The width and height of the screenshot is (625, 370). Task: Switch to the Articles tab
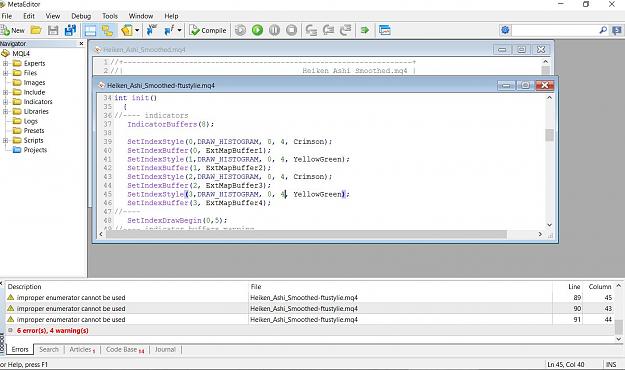coord(82,350)
